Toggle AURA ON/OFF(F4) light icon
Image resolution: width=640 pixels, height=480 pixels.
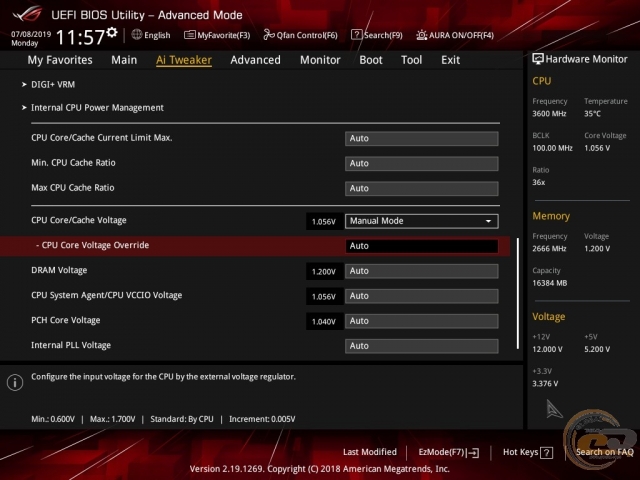(422, 35)
